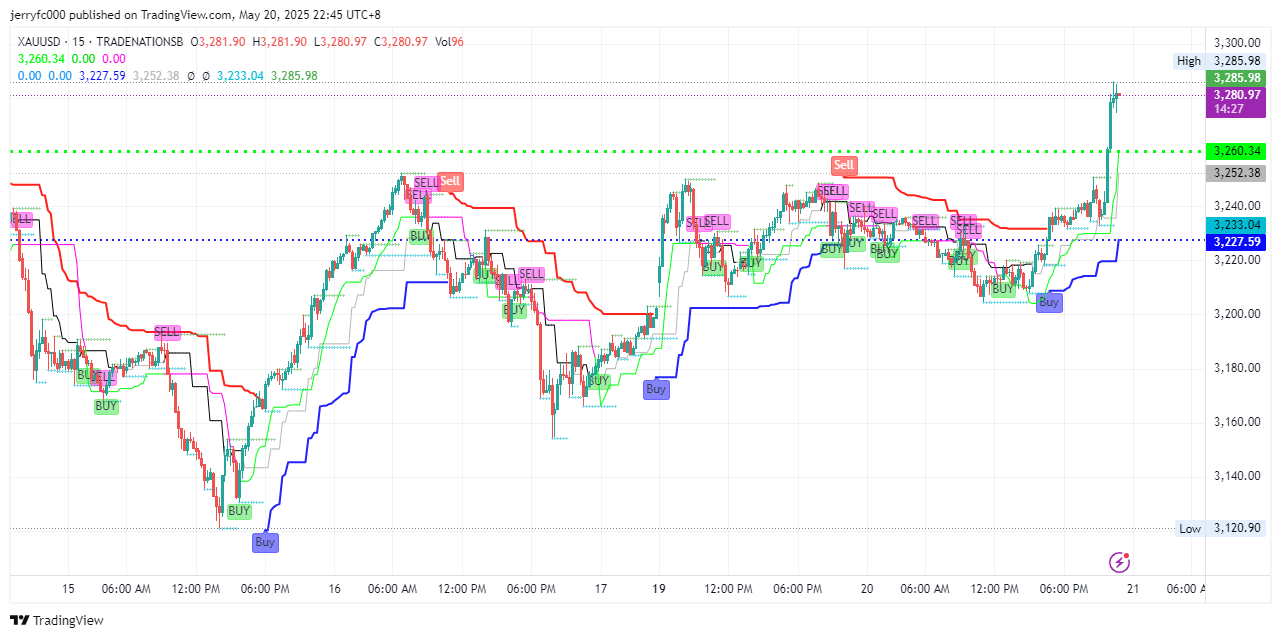The image size is (1281, 638).
Task: Click blue 3,227.59 price axis tag
Action: tap(1236, 242)
